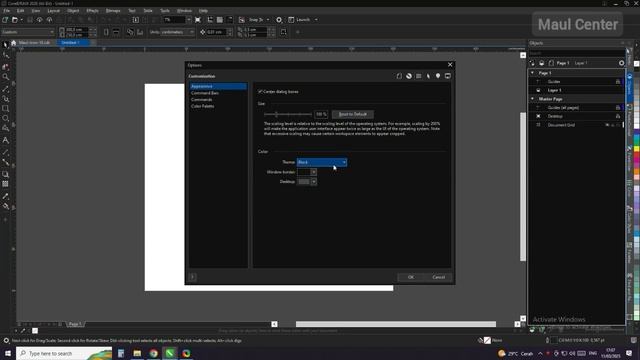The width and height of the screenshot is (640, 360).
Task: Open the Effects menu
Action: 92,11
